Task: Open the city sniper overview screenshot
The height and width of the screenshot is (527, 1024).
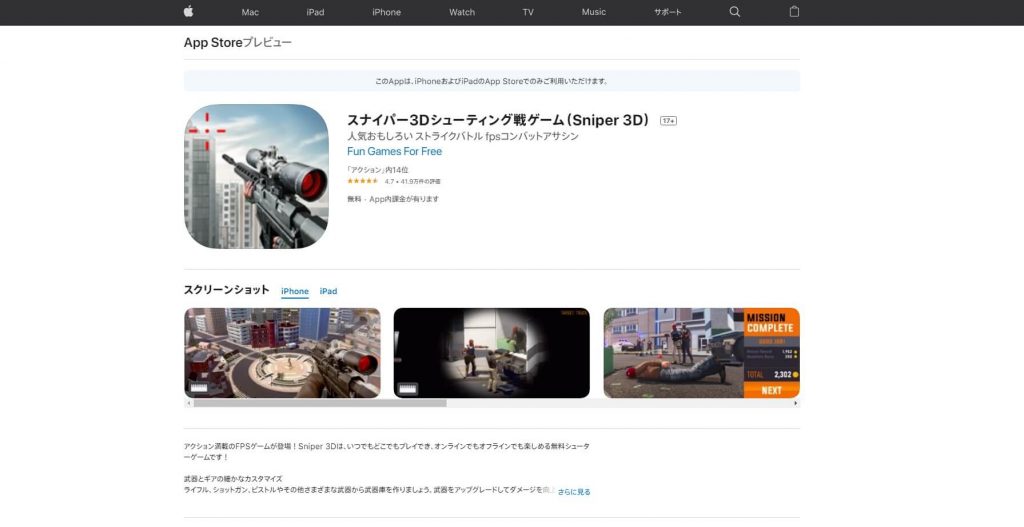Action: pos(282,353)
